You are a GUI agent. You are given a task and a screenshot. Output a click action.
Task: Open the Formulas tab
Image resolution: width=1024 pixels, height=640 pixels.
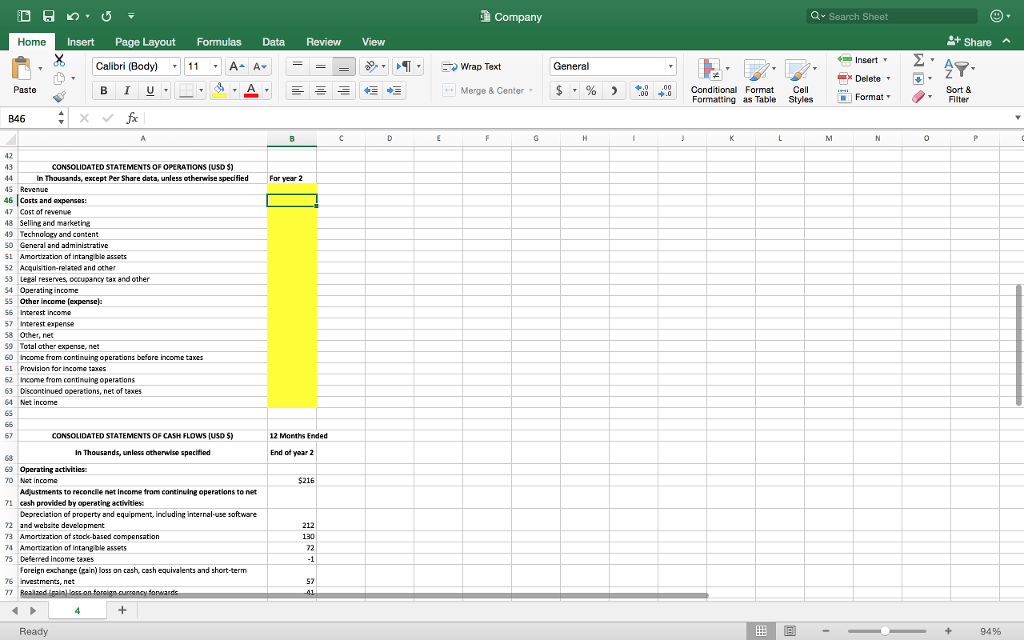(219, 42)
